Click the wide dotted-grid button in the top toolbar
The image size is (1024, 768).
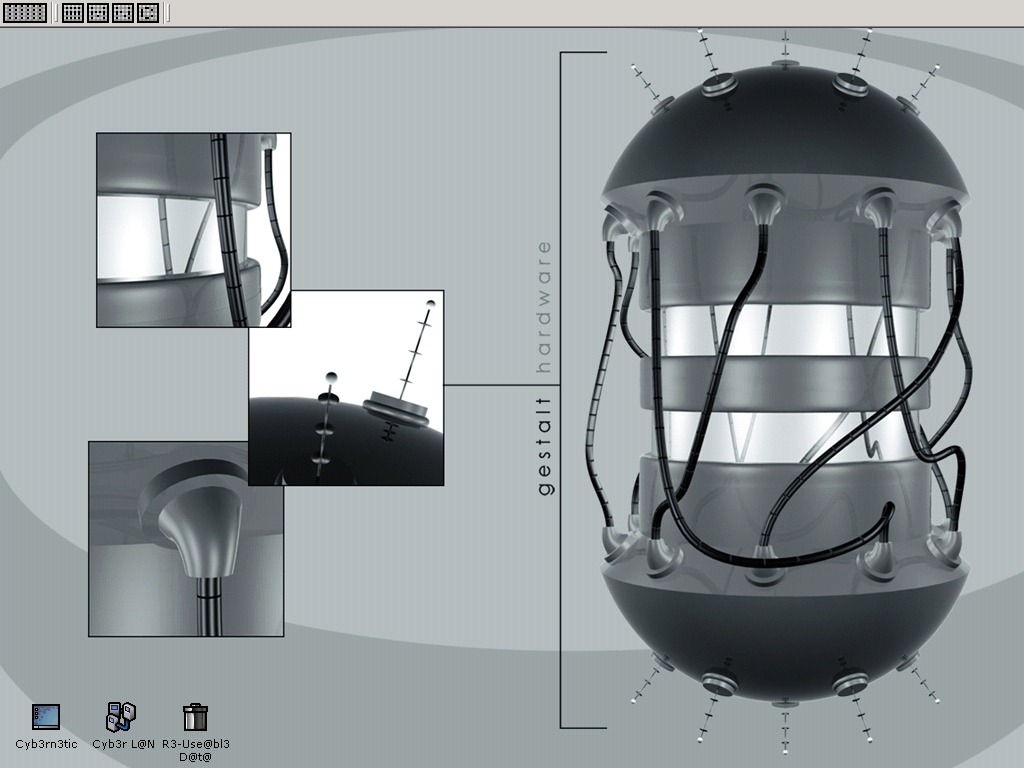pos(25,13)
